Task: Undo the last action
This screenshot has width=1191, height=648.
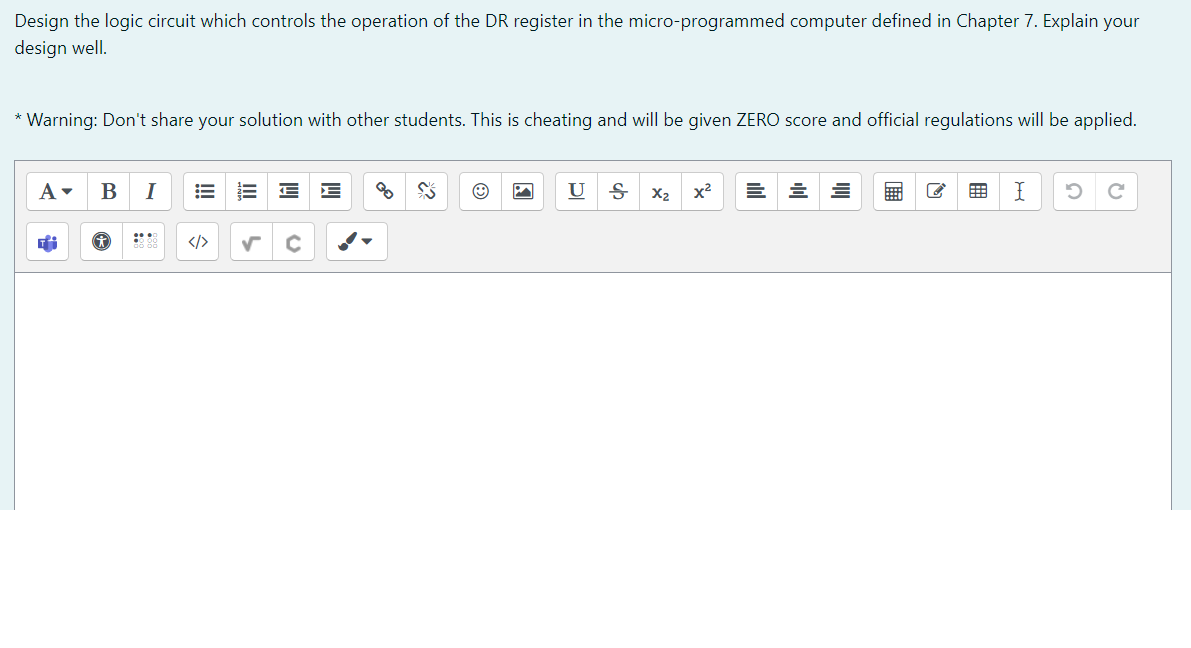Action: pyautogui.click(x=1074, y=191)
